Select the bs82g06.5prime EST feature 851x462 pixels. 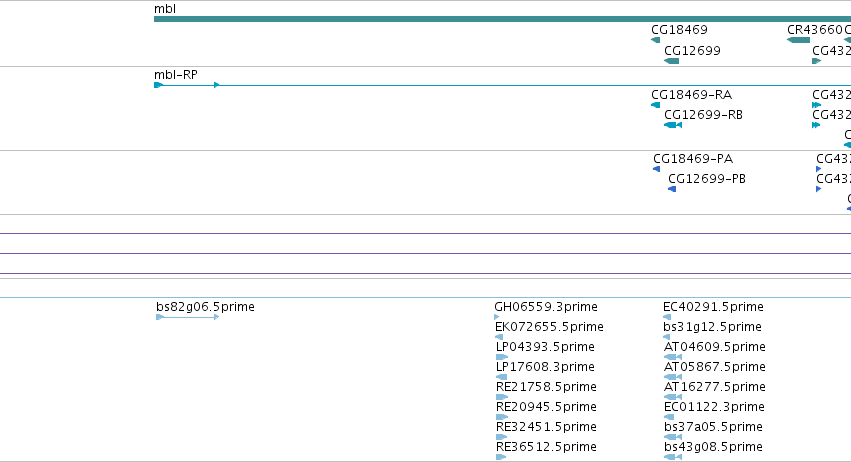[x=188, y=317]
